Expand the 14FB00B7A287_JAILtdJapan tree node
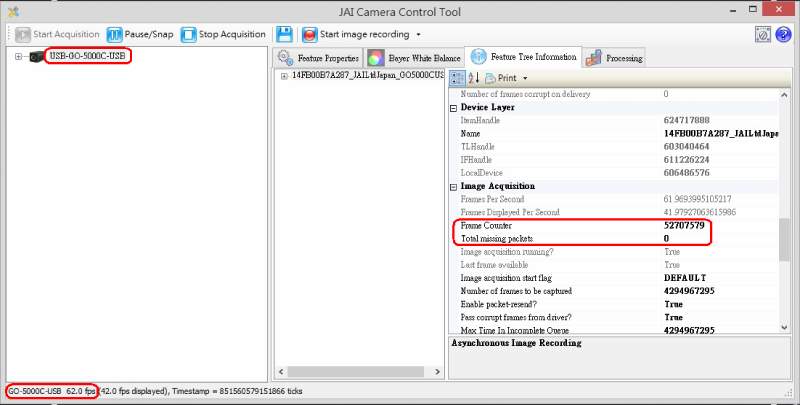 pos(284,76)
